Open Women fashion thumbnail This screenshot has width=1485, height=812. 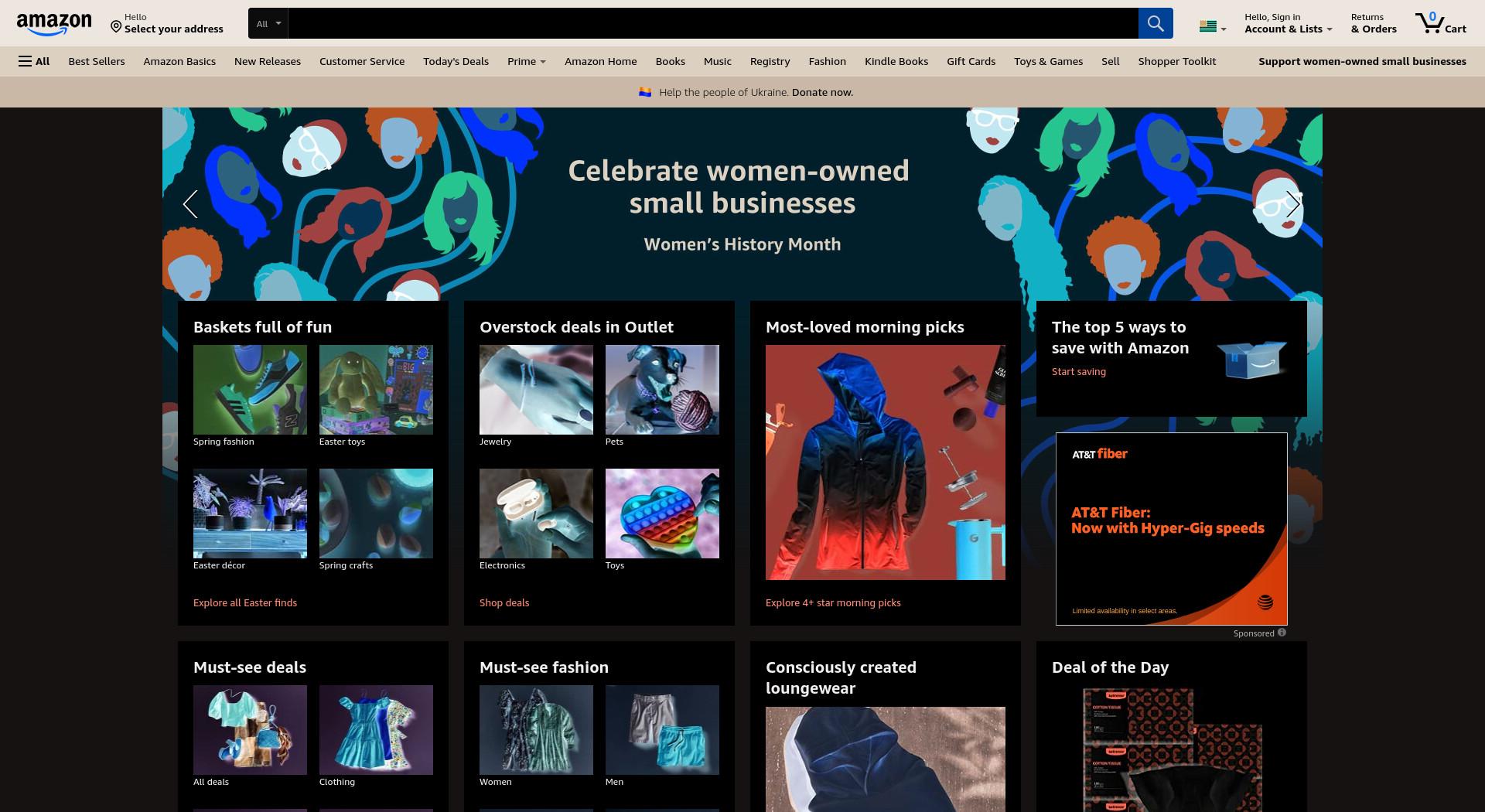[536, 730]
